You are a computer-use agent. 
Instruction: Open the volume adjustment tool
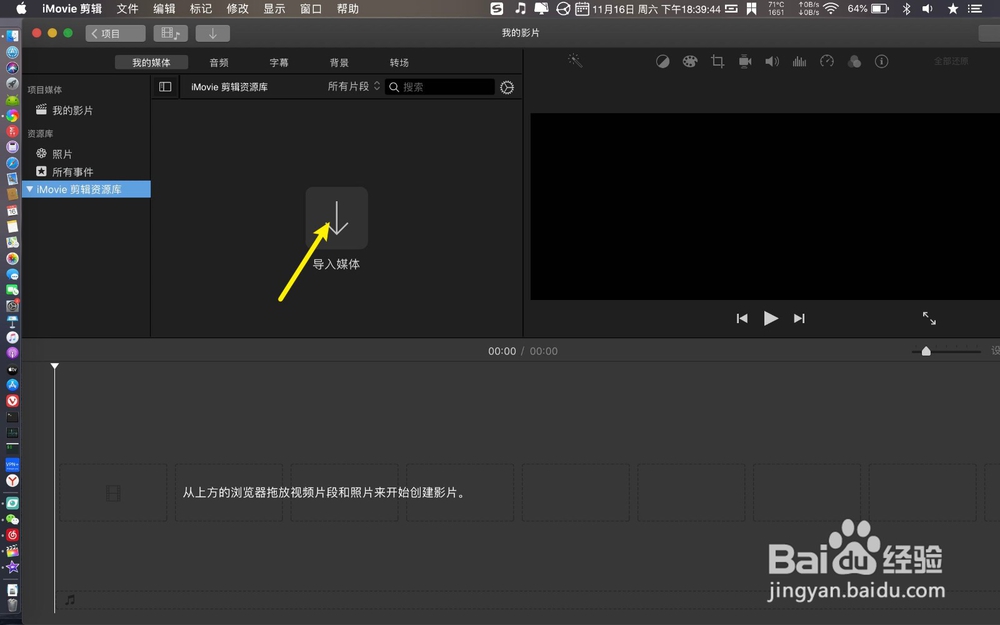point(772,61)
